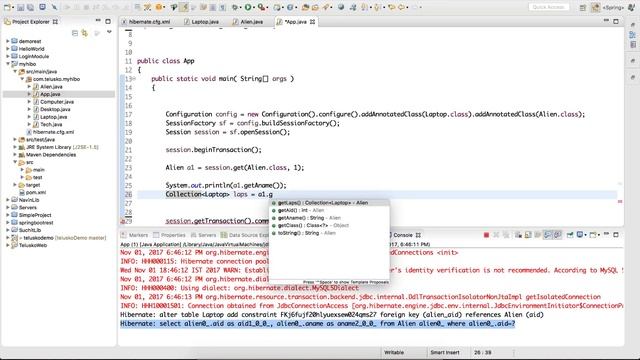Choose getClass() autocomplete suggestion

point(329,225)
